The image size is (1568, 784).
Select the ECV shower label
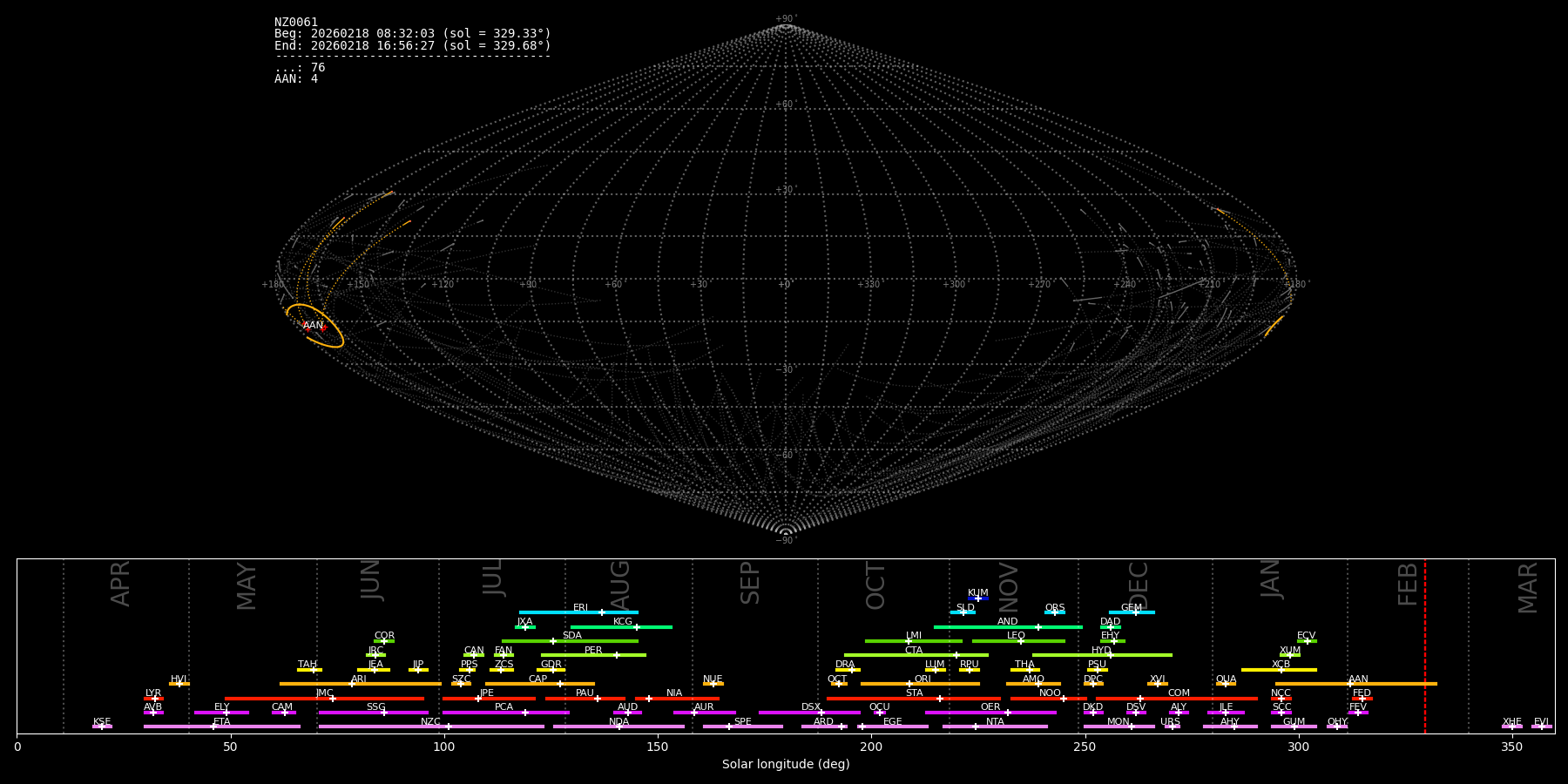(x=1307, y=636)
